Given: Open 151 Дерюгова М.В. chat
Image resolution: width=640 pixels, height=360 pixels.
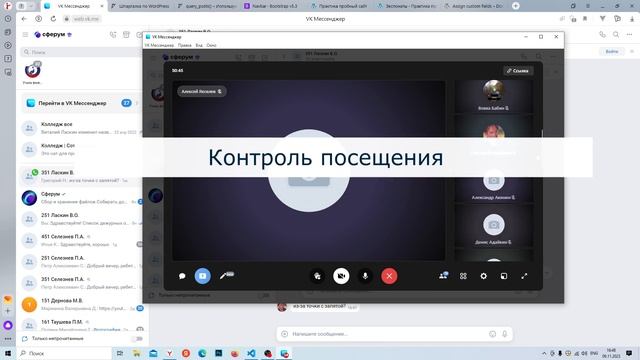Looking at the screenshot, I should (x=81, y=304).
